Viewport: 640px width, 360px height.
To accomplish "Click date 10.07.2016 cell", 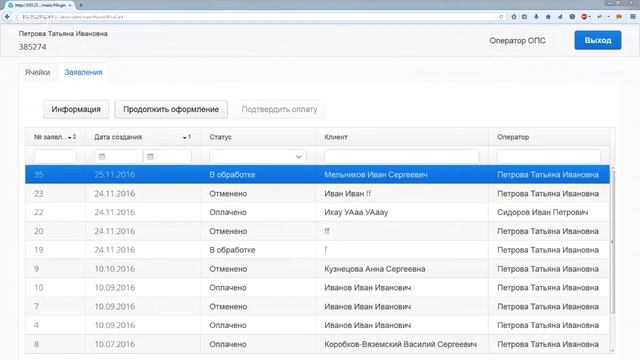I will coord(114,344).
